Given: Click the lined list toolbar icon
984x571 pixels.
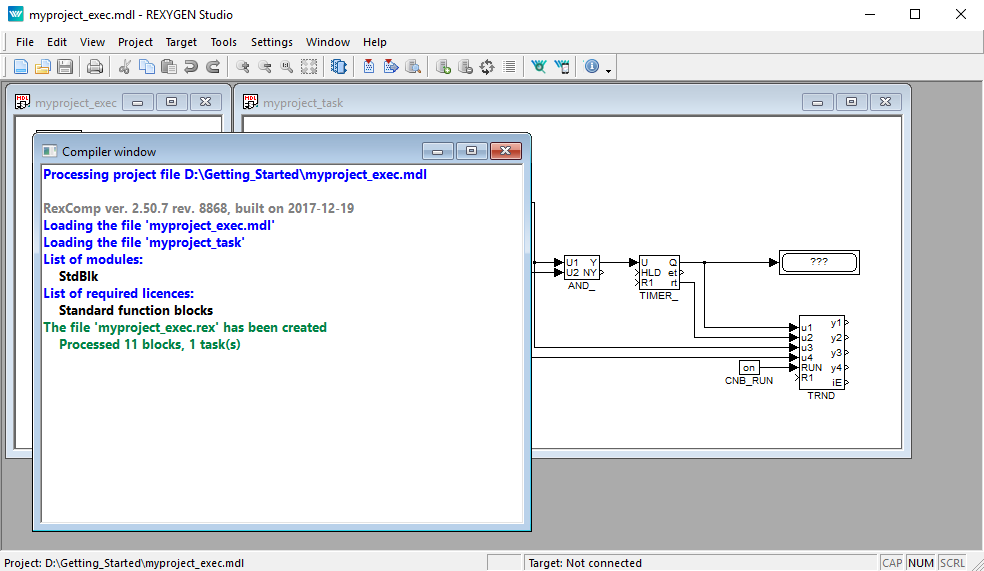Looking at the screenshot, I should coord(509,67).
